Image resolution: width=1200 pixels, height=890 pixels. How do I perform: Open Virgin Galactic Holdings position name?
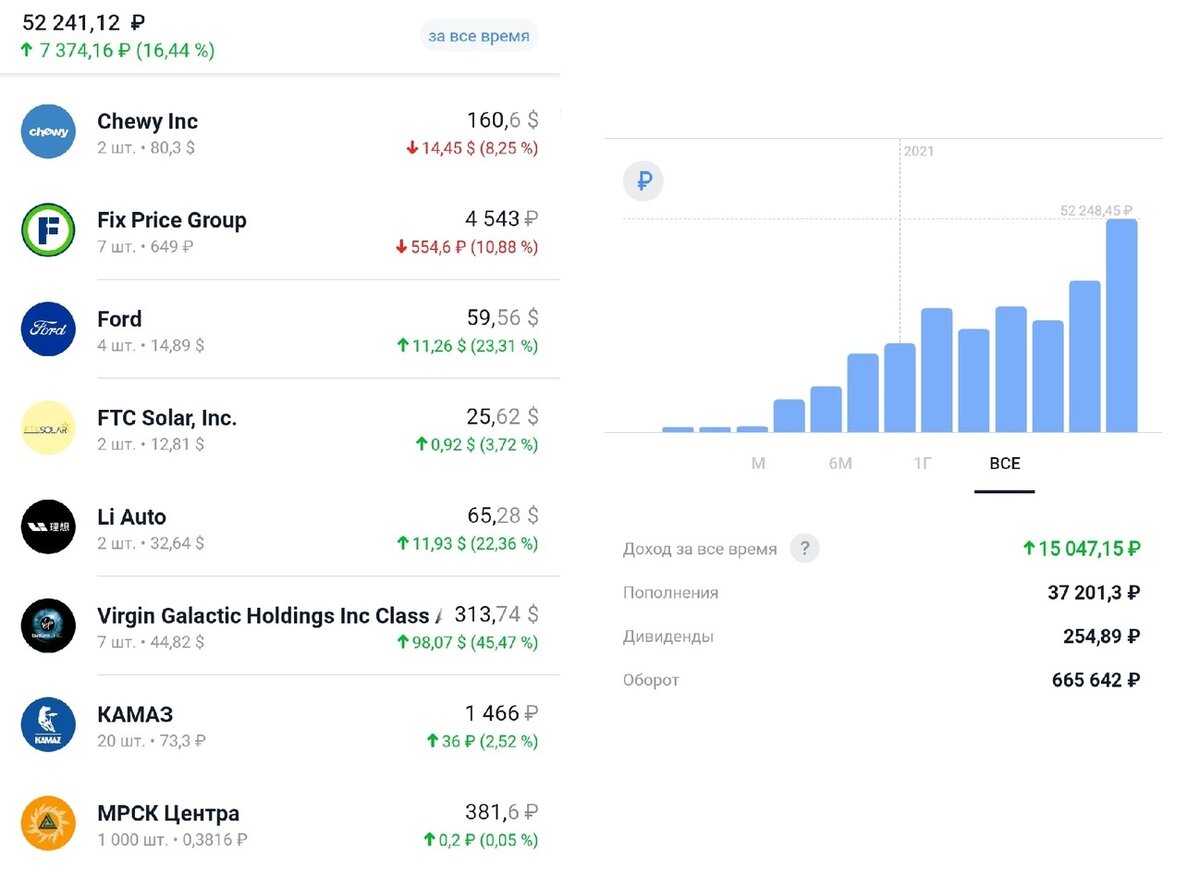point(270,617)
